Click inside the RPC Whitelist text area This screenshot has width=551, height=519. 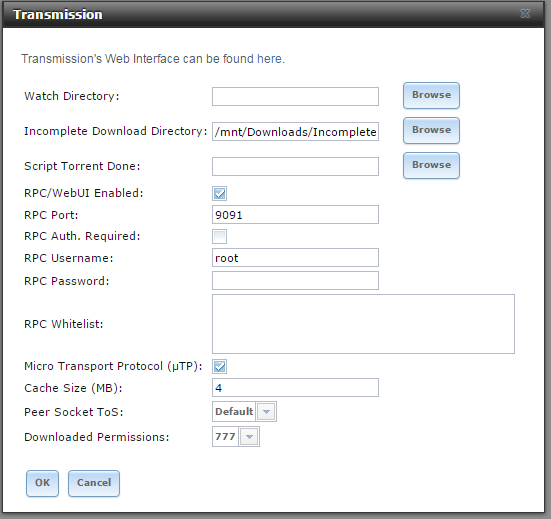363,324
